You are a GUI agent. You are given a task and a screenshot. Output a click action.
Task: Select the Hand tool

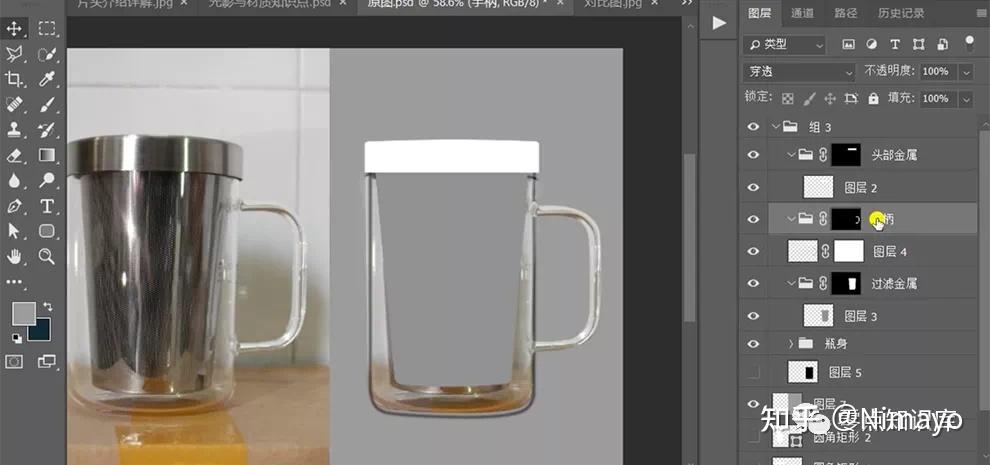click(x=14, y=257)
